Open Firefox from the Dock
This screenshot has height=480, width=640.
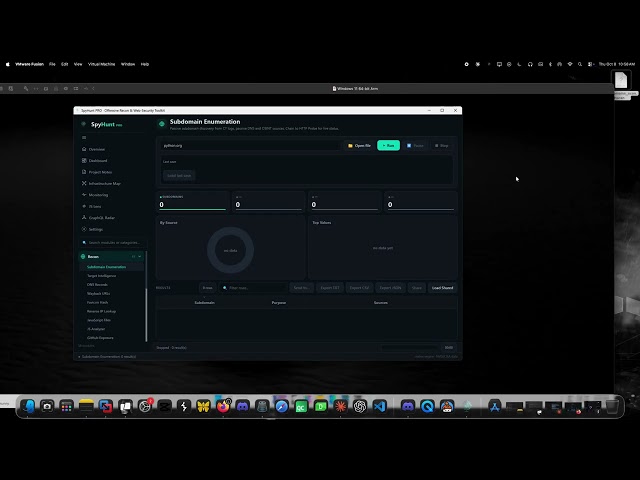tap(223, 406)
